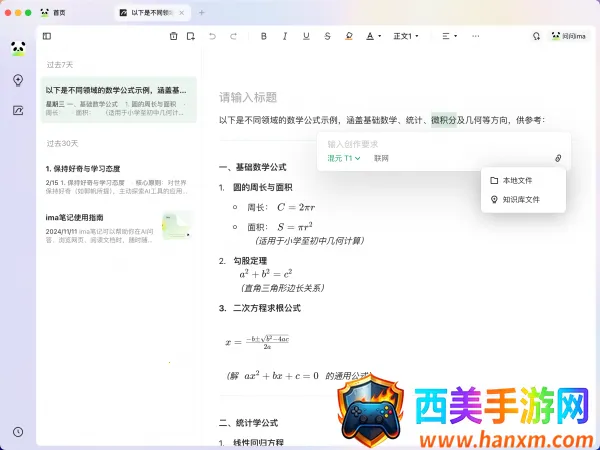Open the 混元 T1 model dropdown
Screen dimensions: 600x450
click(x=344, y=158)
